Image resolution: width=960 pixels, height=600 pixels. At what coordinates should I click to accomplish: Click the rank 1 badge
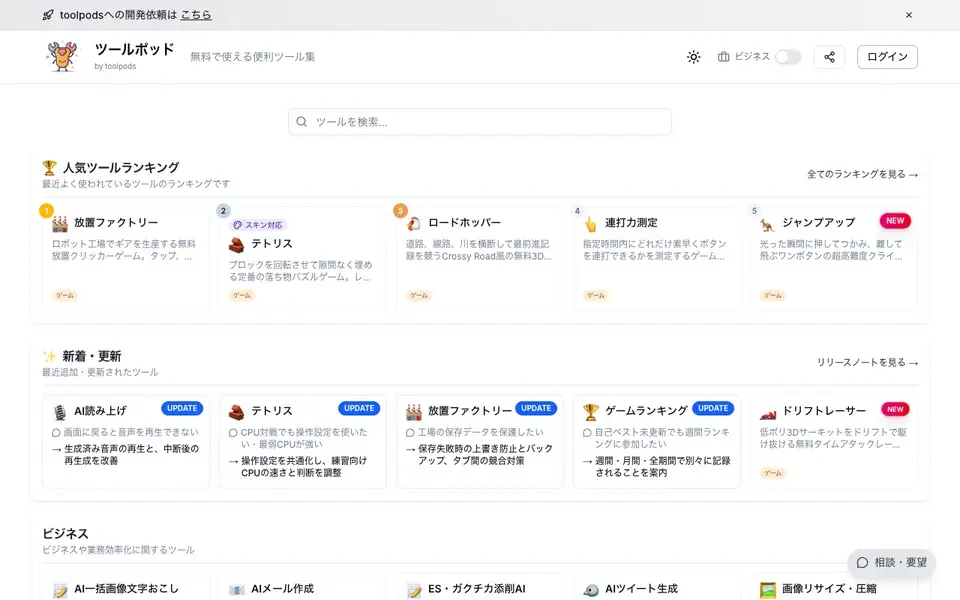[47, 211]
